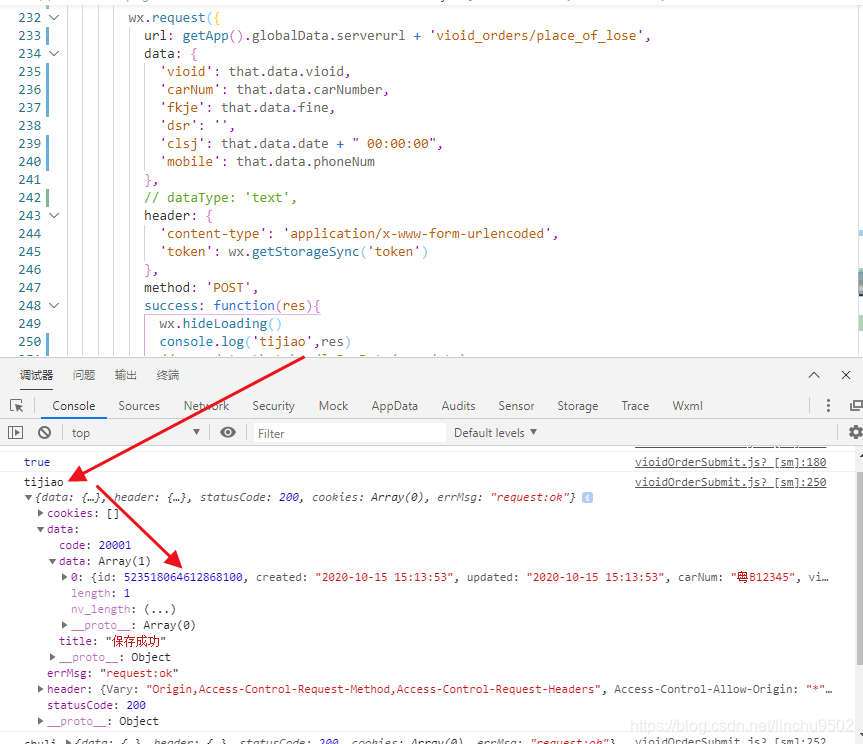
Task: Click the 'vioid_orders/place_of_lose' string
Action: 539,36
